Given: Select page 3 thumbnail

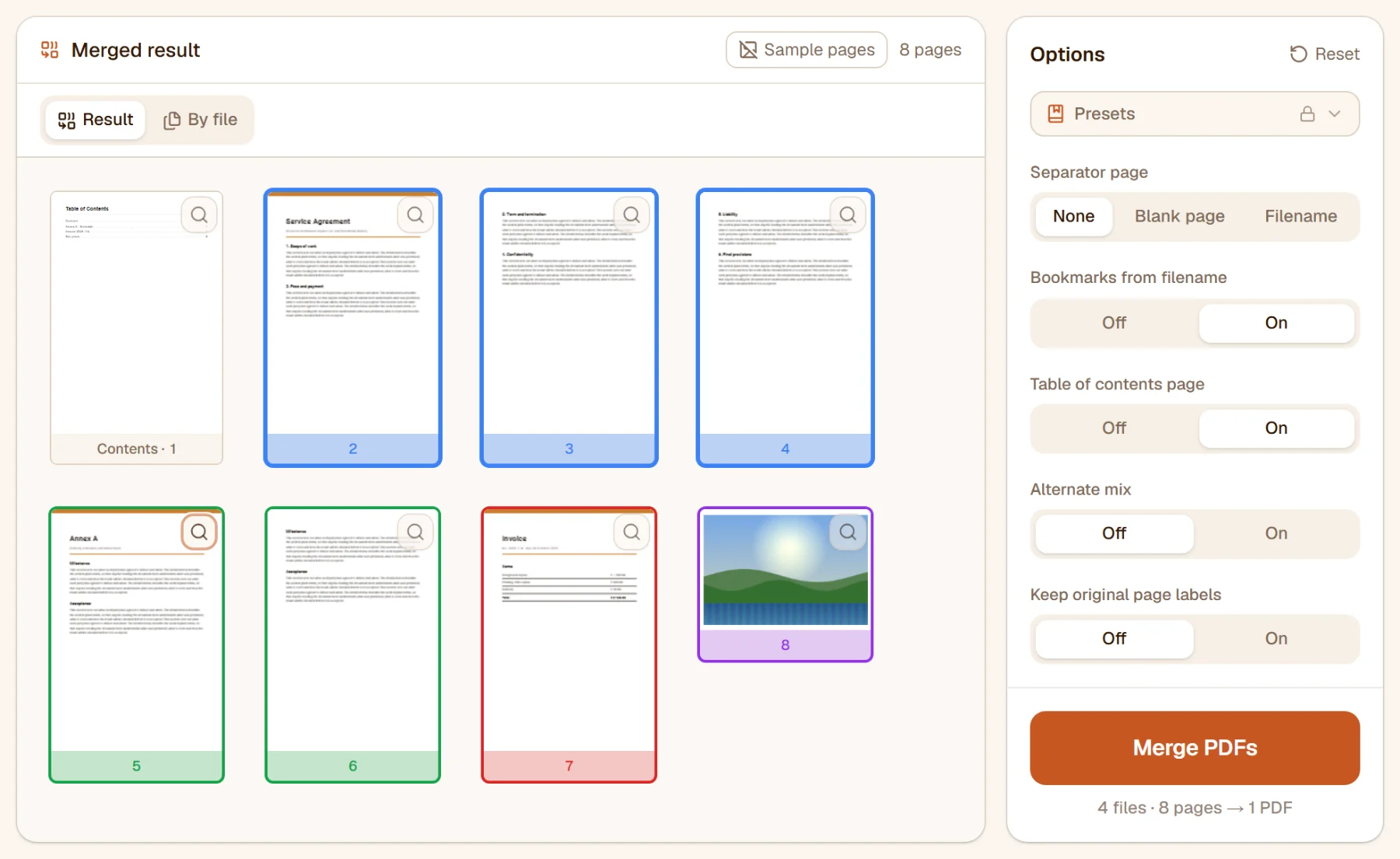Looking at the screenshot, I should pyautogui.click(x=569, y=327).
